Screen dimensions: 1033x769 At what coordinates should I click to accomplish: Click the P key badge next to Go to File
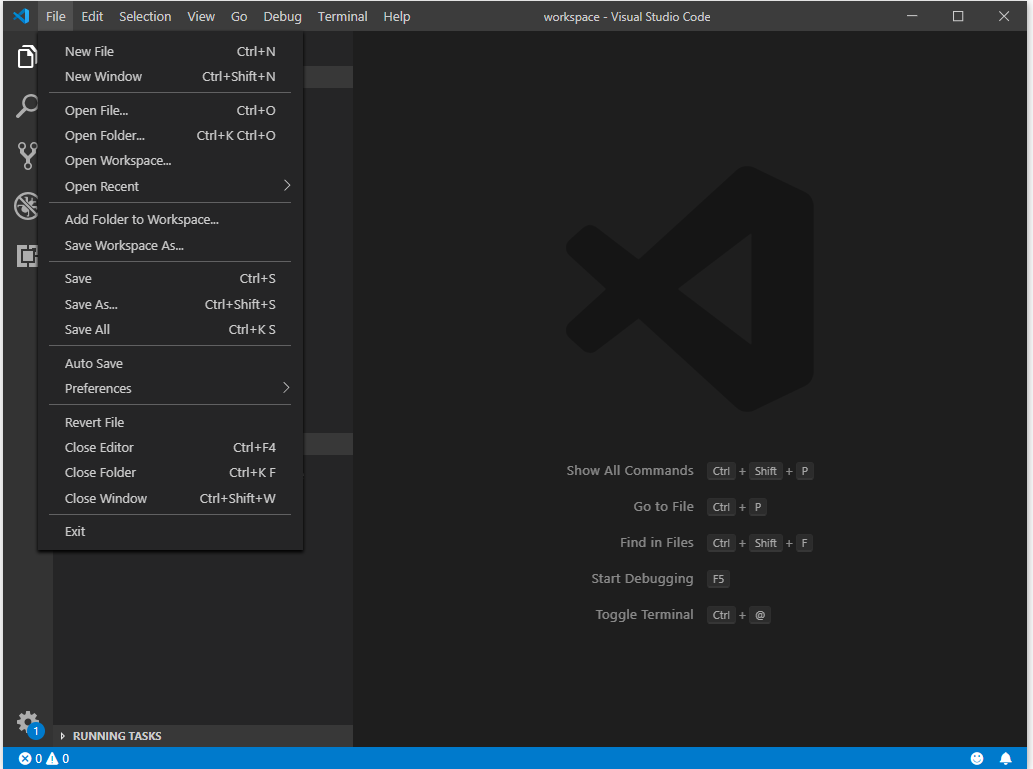(x=757, y=507)
